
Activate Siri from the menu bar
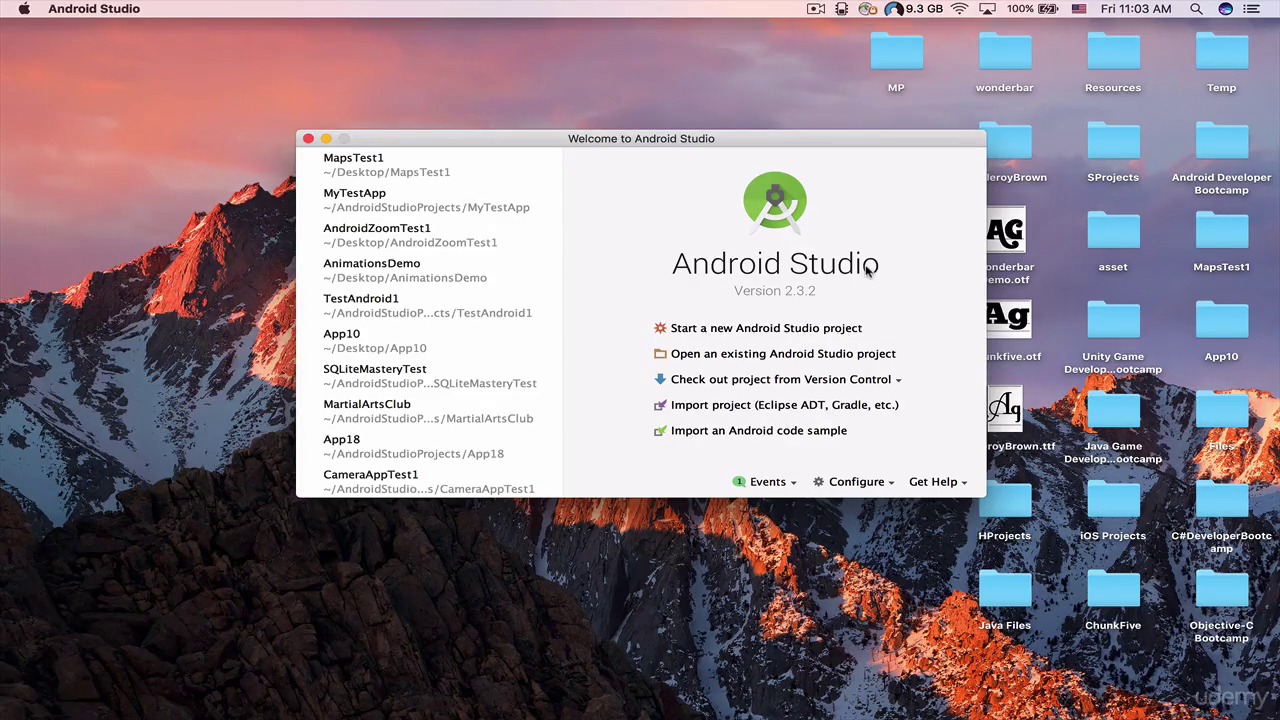tap(1226, 9)
